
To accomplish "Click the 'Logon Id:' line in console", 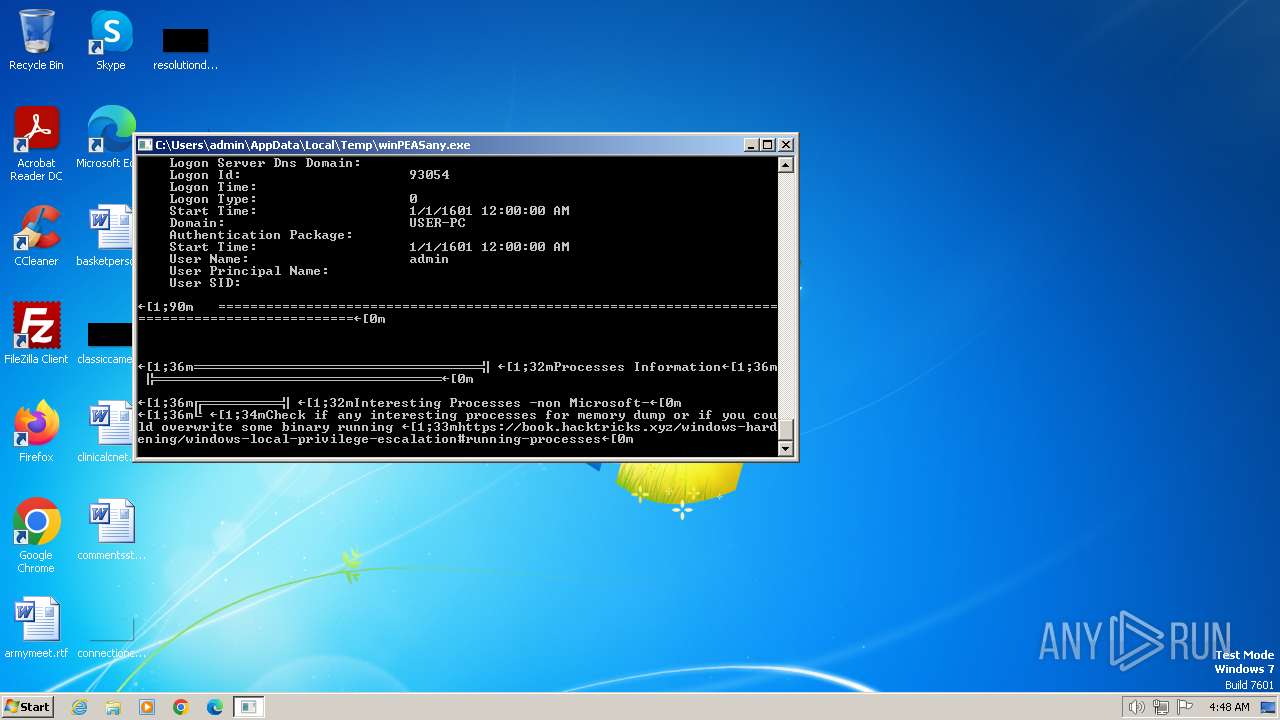I will pyautogui.click(x=309, y=175).
